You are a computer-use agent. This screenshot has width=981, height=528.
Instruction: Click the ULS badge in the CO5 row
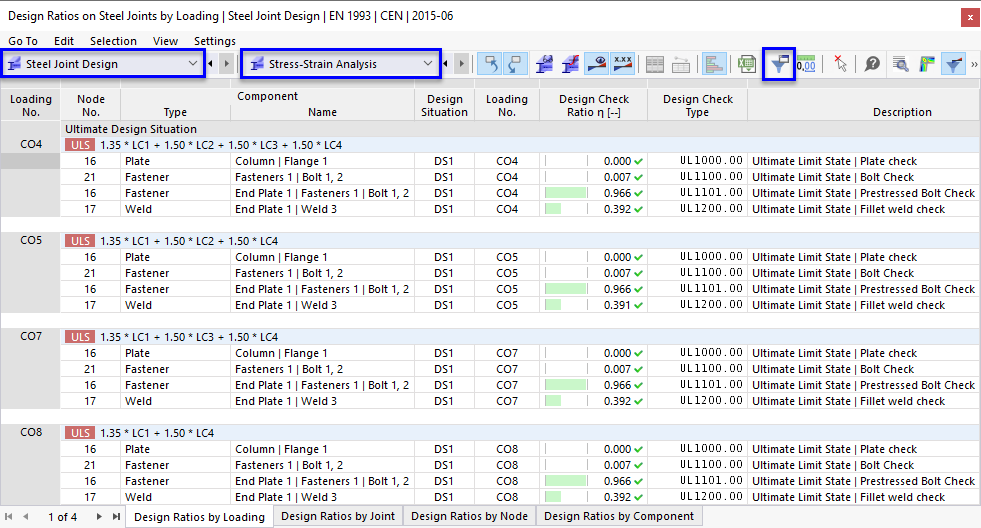point(80,241)
